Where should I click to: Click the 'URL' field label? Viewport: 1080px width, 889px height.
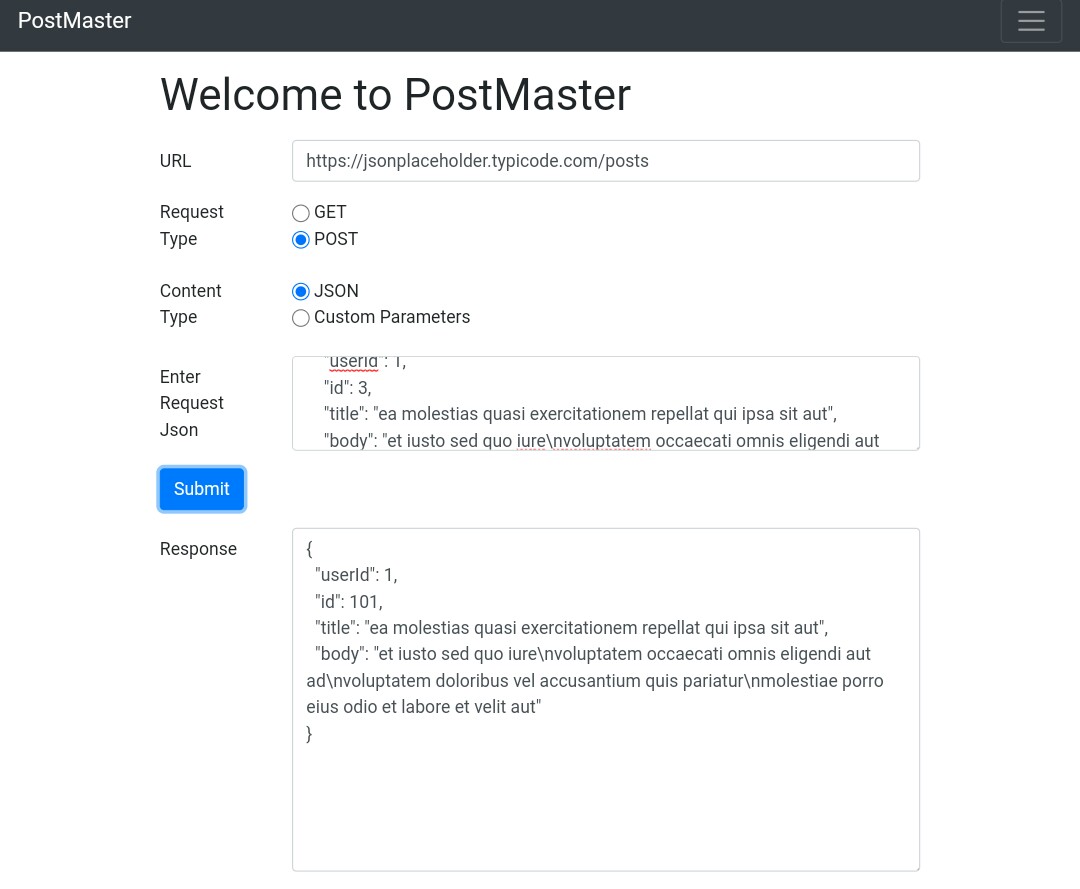click(176, 161)
